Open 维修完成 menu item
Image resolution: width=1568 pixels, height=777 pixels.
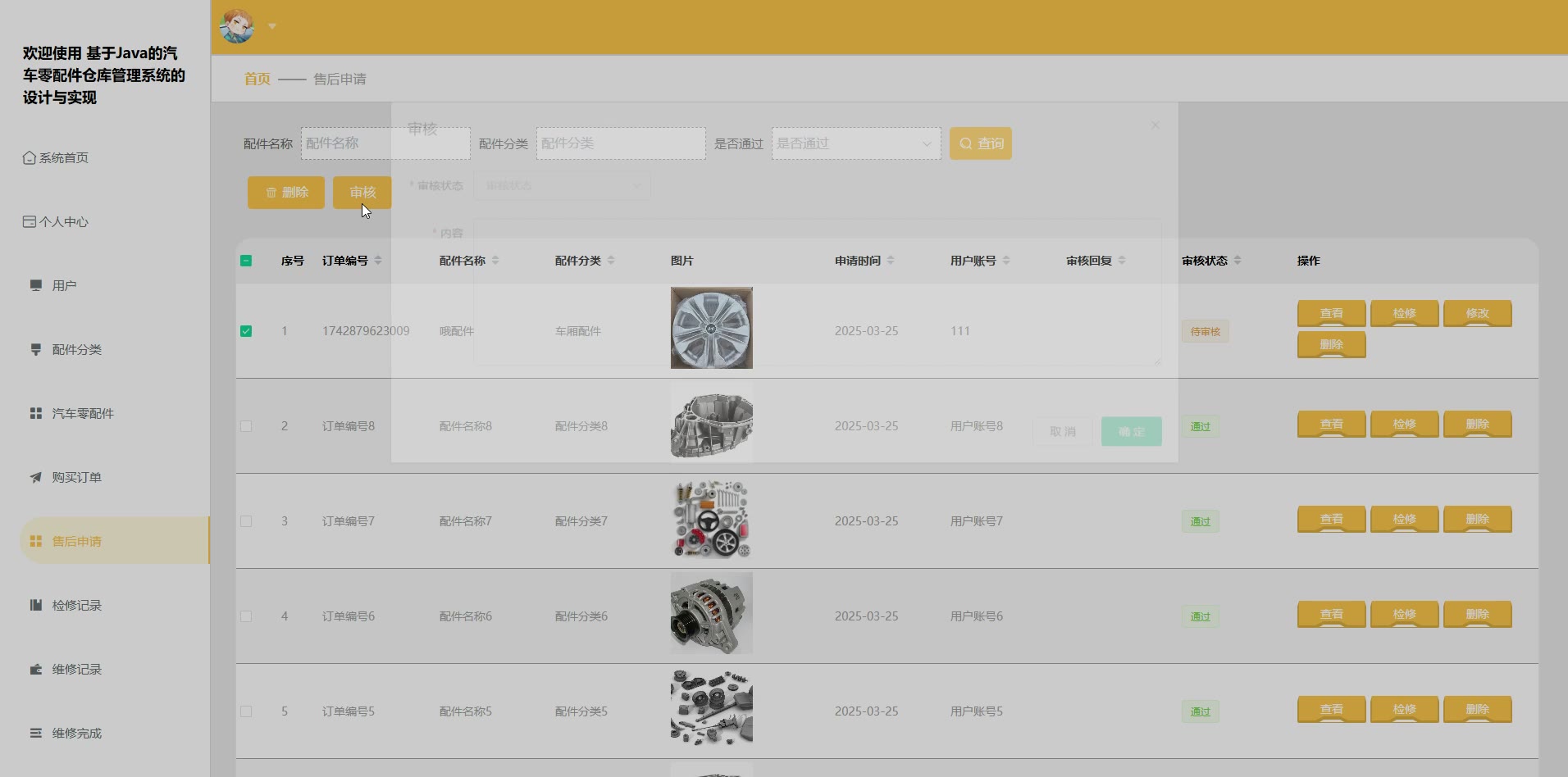click(76, 733)
